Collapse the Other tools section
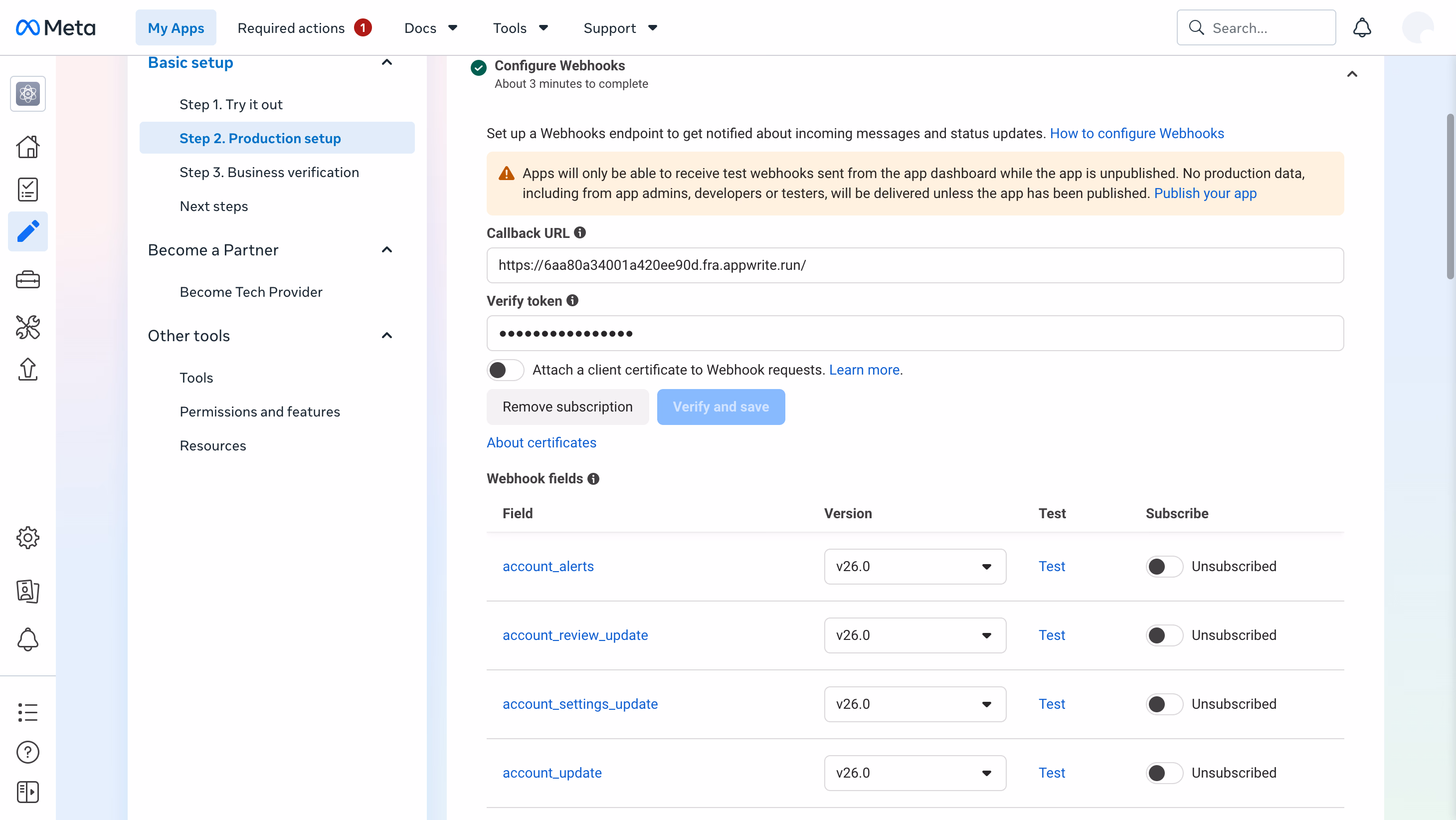The image size is (1456, 820). tap(386, 336)
